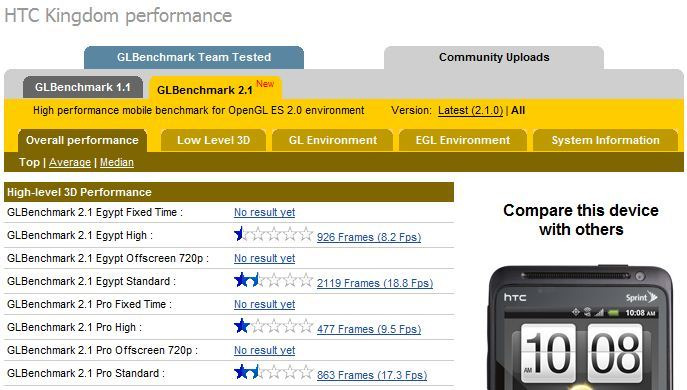Click 'GLBenchmark 2.1 Egypt High' label
The image size is (687, 390).
[x=80, y=235]
